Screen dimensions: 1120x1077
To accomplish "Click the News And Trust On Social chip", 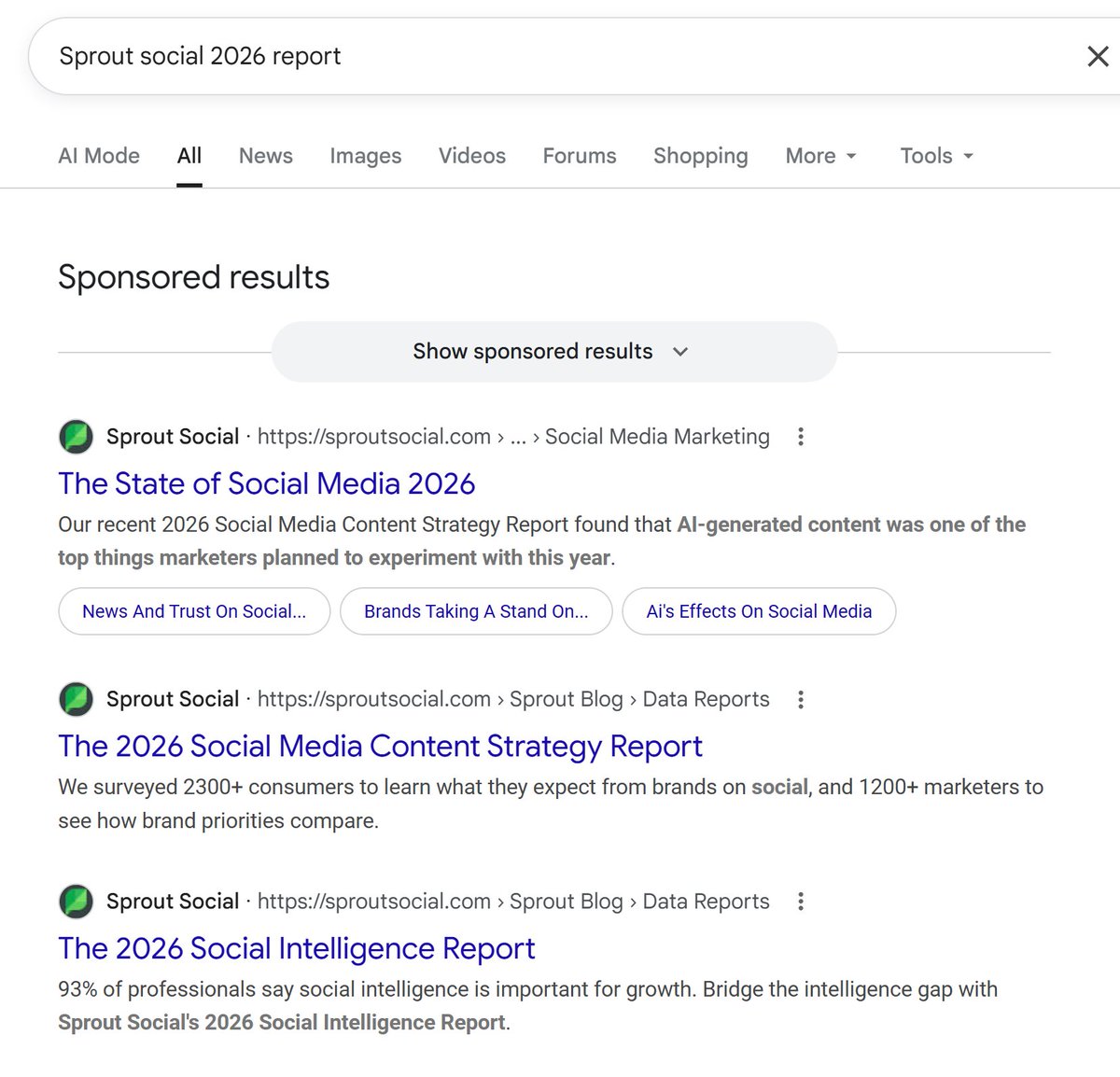I will [194, 611].
